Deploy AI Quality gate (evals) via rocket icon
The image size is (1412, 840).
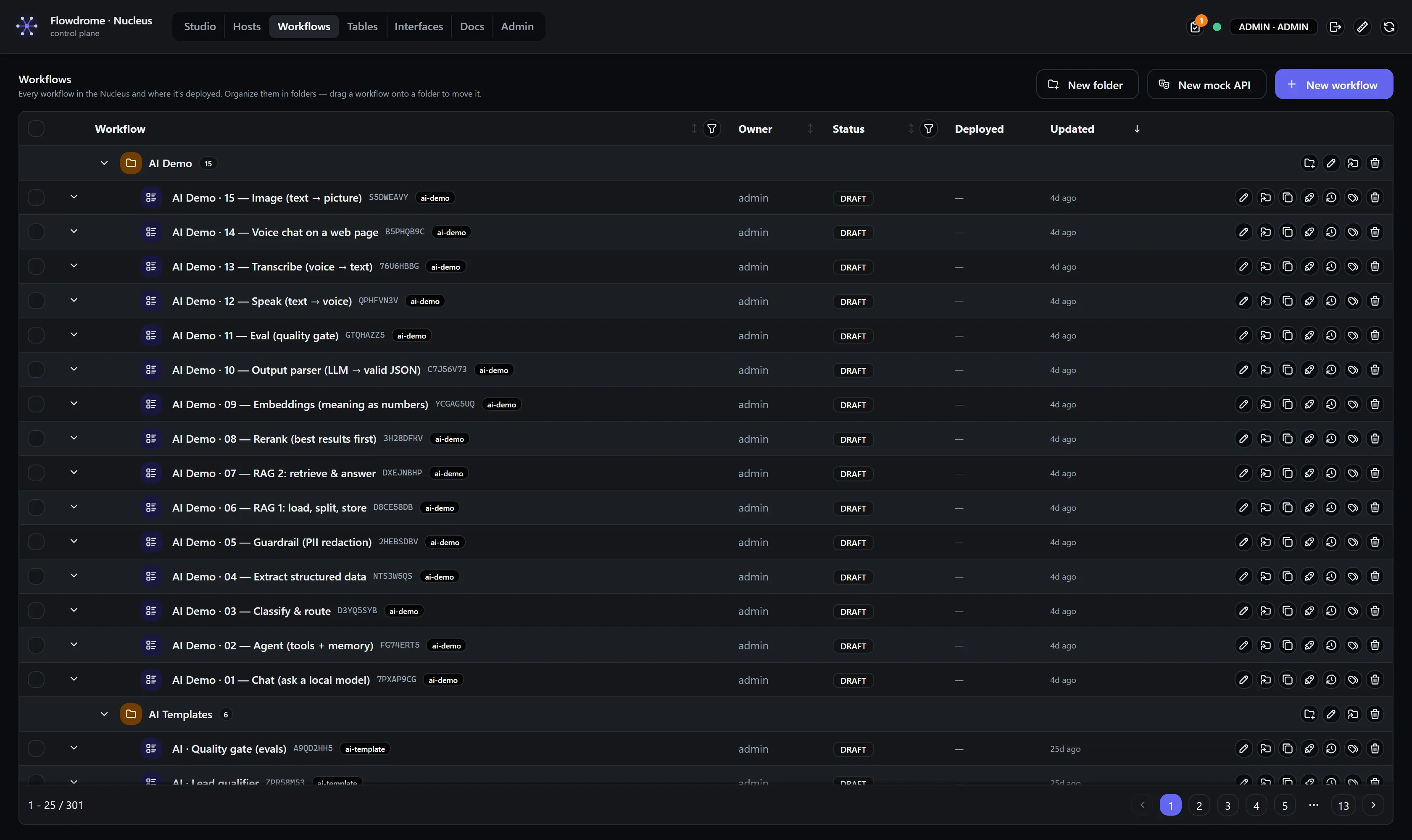1309,749
